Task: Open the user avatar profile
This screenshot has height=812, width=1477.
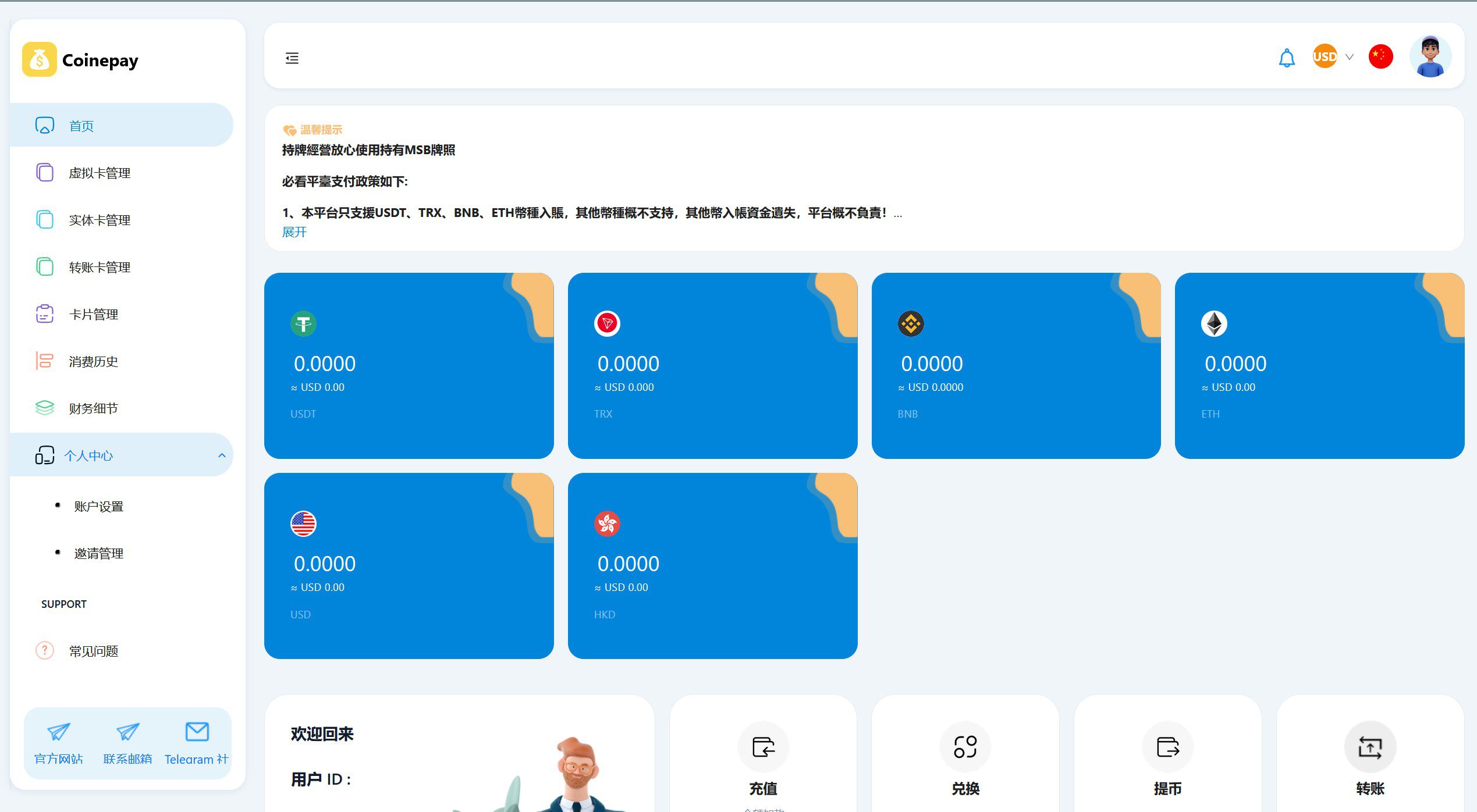Action: pyautogui.click(x=1430, y=57)
